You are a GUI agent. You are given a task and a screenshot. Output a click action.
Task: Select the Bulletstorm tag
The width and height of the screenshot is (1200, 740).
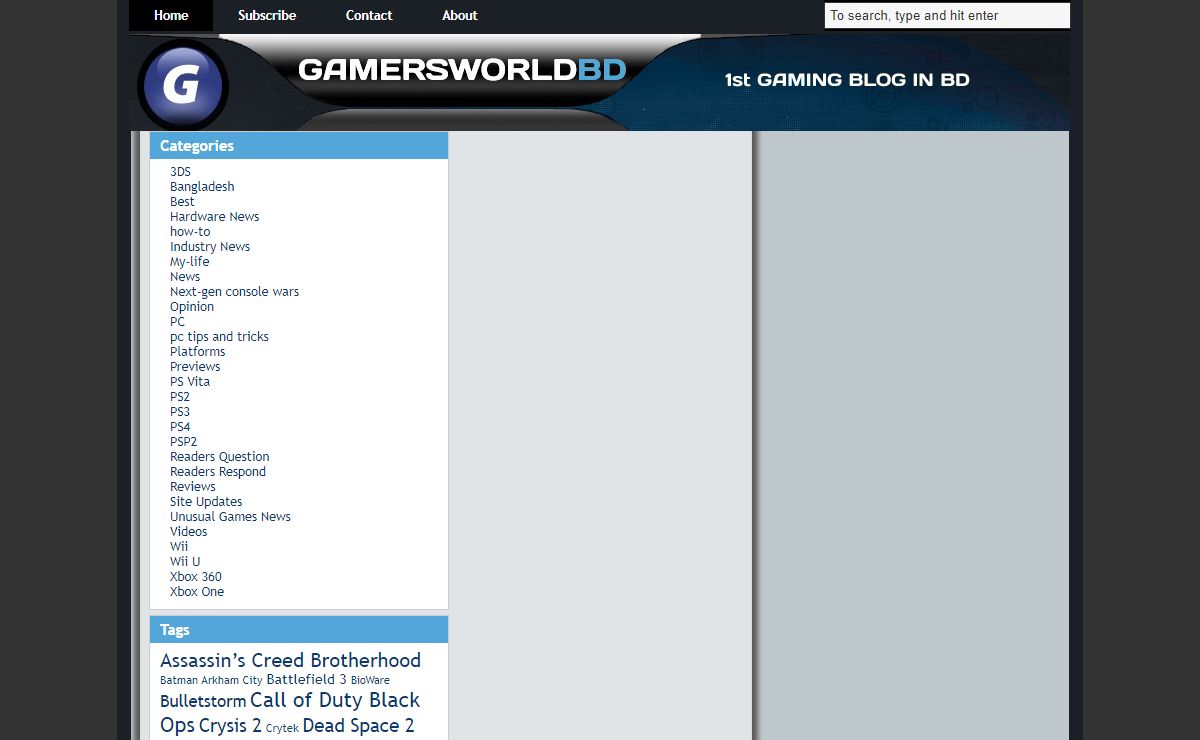pyautogui.click(x=203, y=701)
